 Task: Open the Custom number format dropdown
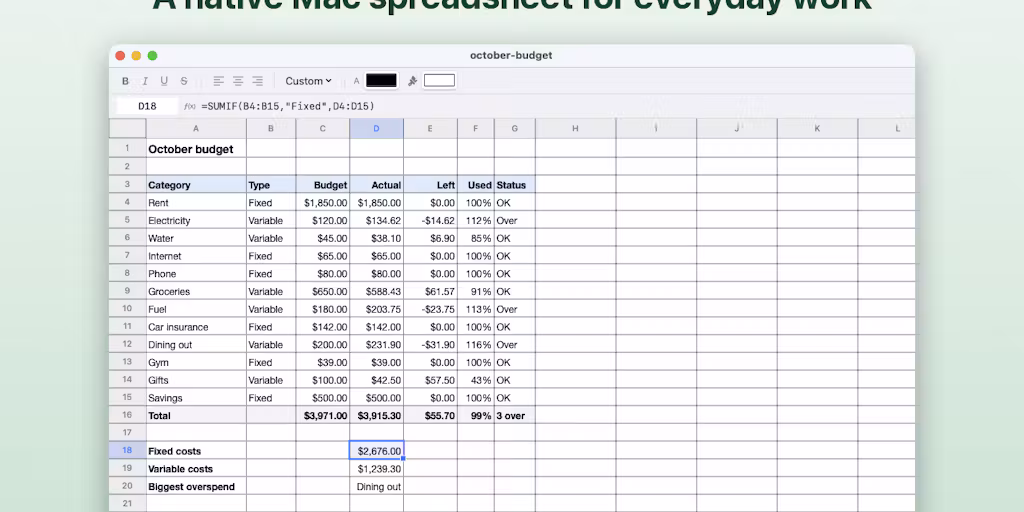tap(308, 81)
